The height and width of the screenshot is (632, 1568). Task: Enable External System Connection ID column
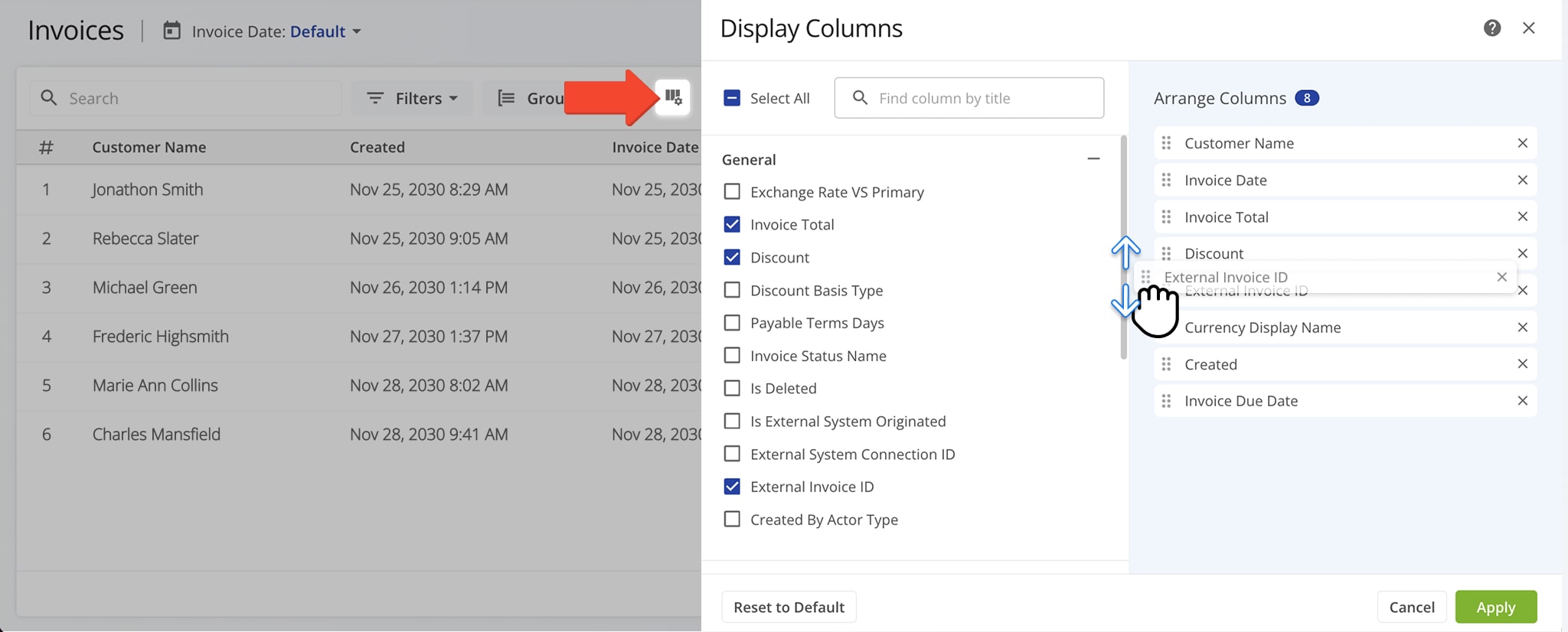(x=732, y=454)
